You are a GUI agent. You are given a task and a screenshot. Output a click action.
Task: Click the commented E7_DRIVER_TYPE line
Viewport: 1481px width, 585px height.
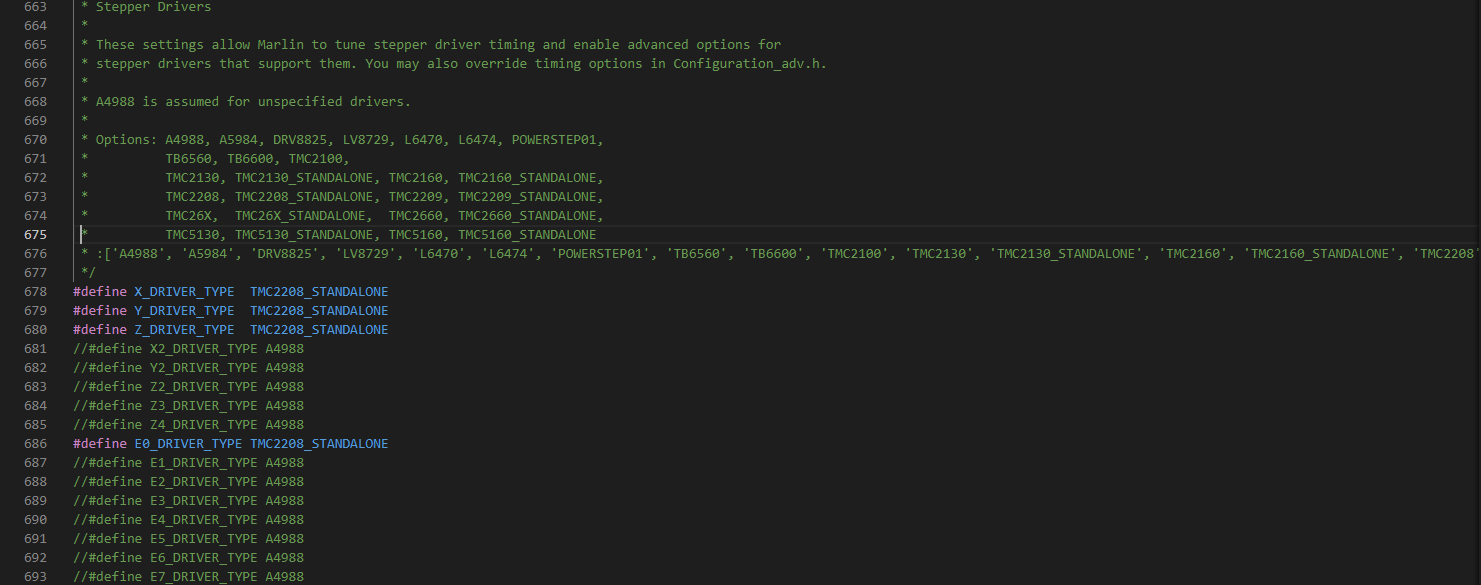(x=188, y=577)
